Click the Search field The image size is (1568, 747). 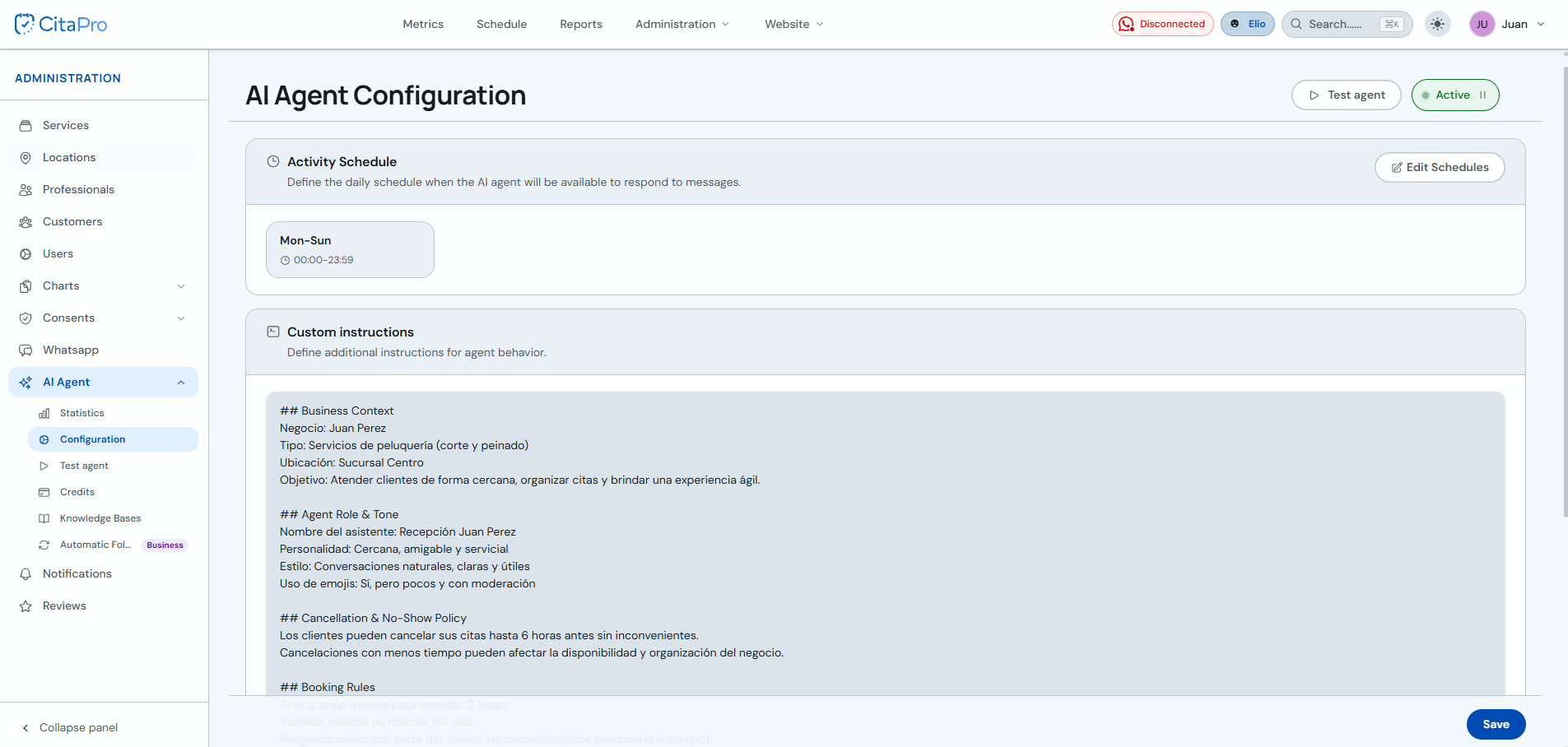coord(1347,24)
